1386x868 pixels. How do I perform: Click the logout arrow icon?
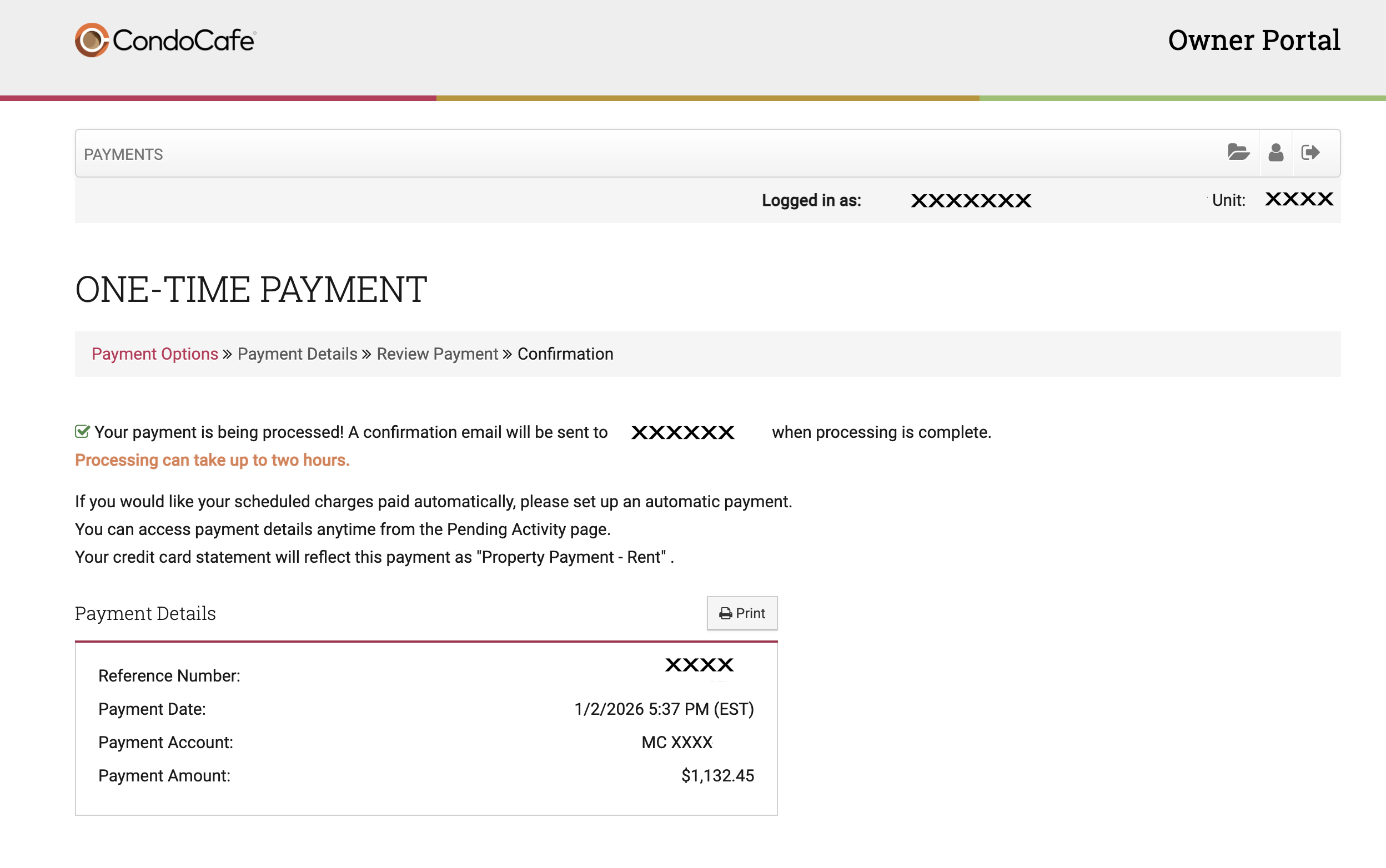pos(1310,152)
